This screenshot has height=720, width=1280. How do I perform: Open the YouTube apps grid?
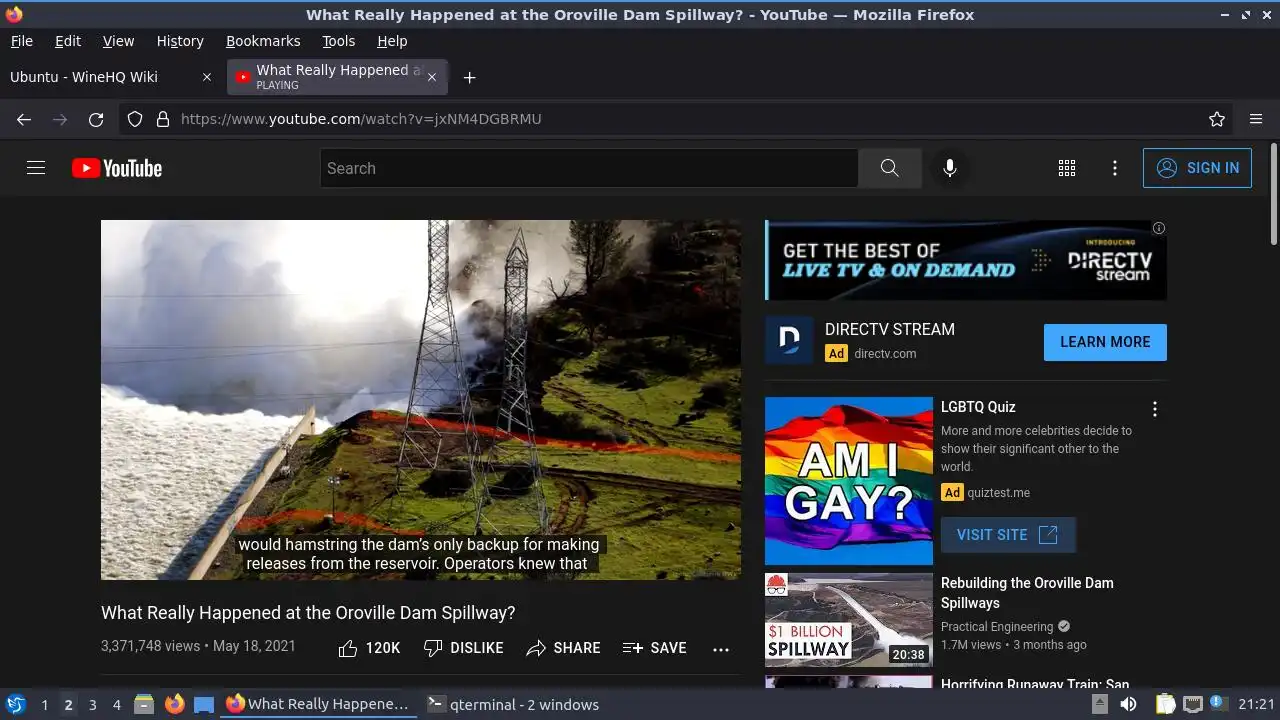[1067, 168]
